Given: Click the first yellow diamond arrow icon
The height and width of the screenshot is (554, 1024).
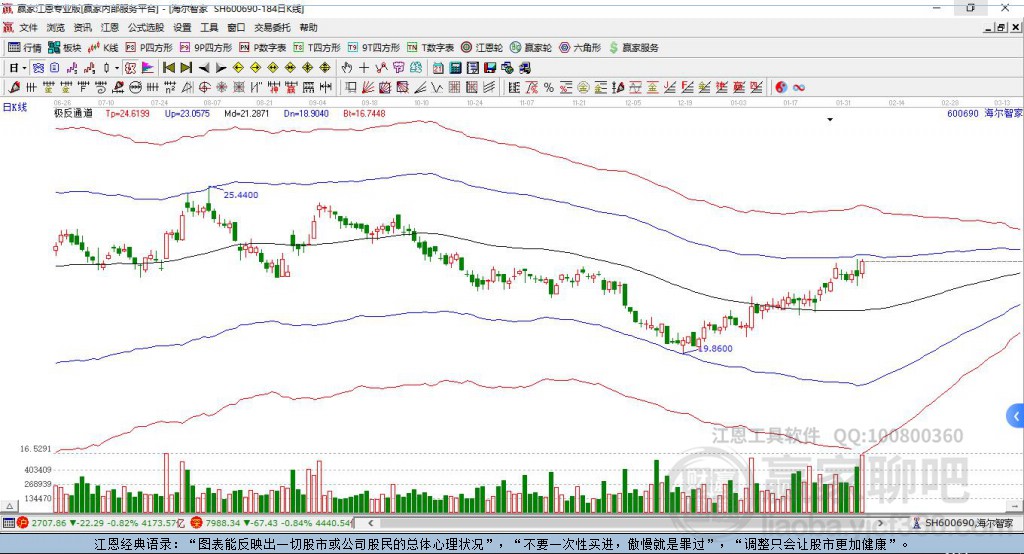Looking at the screenshot, I should tap(238, 68).
